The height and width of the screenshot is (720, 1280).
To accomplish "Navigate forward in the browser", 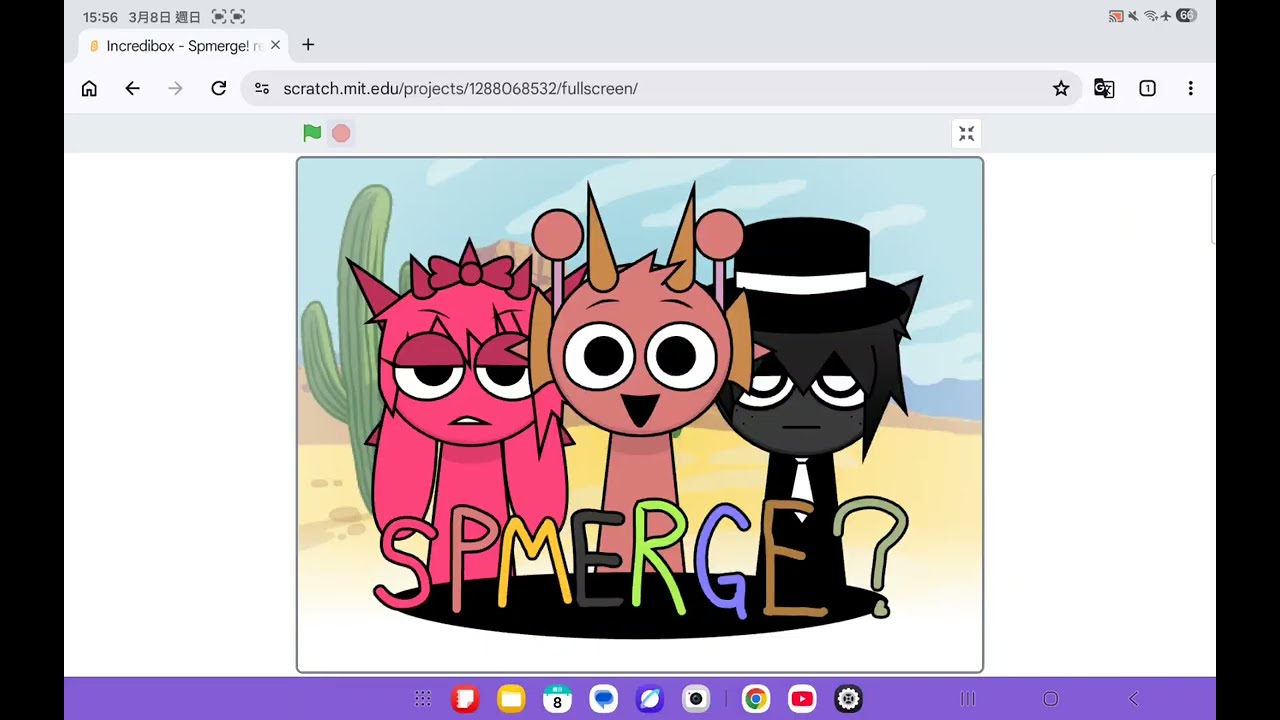I will (175, 88).
